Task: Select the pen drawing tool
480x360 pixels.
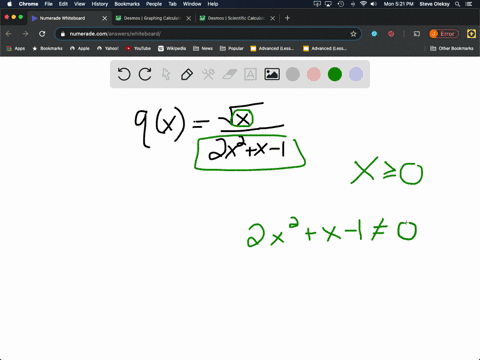Action: (187, 74)
